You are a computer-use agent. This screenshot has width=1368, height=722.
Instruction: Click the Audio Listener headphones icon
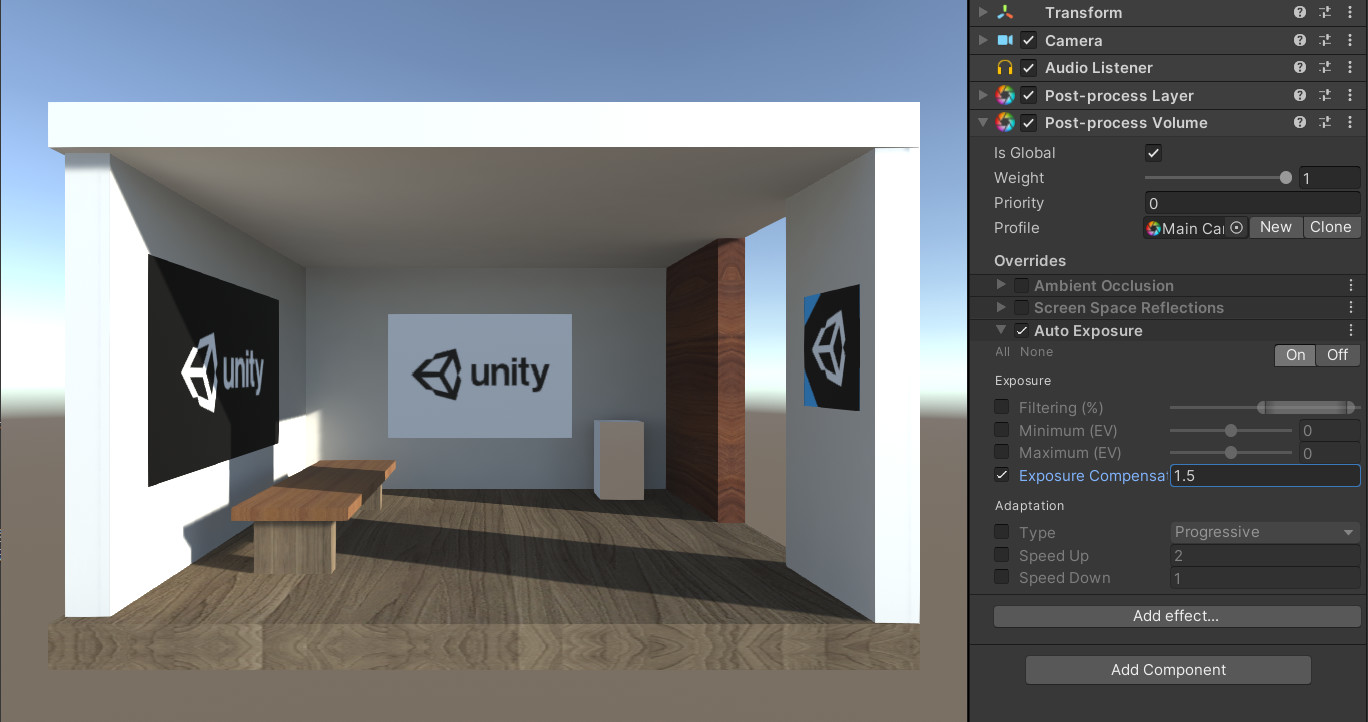pyautogui.click(x=1005, y=68)
